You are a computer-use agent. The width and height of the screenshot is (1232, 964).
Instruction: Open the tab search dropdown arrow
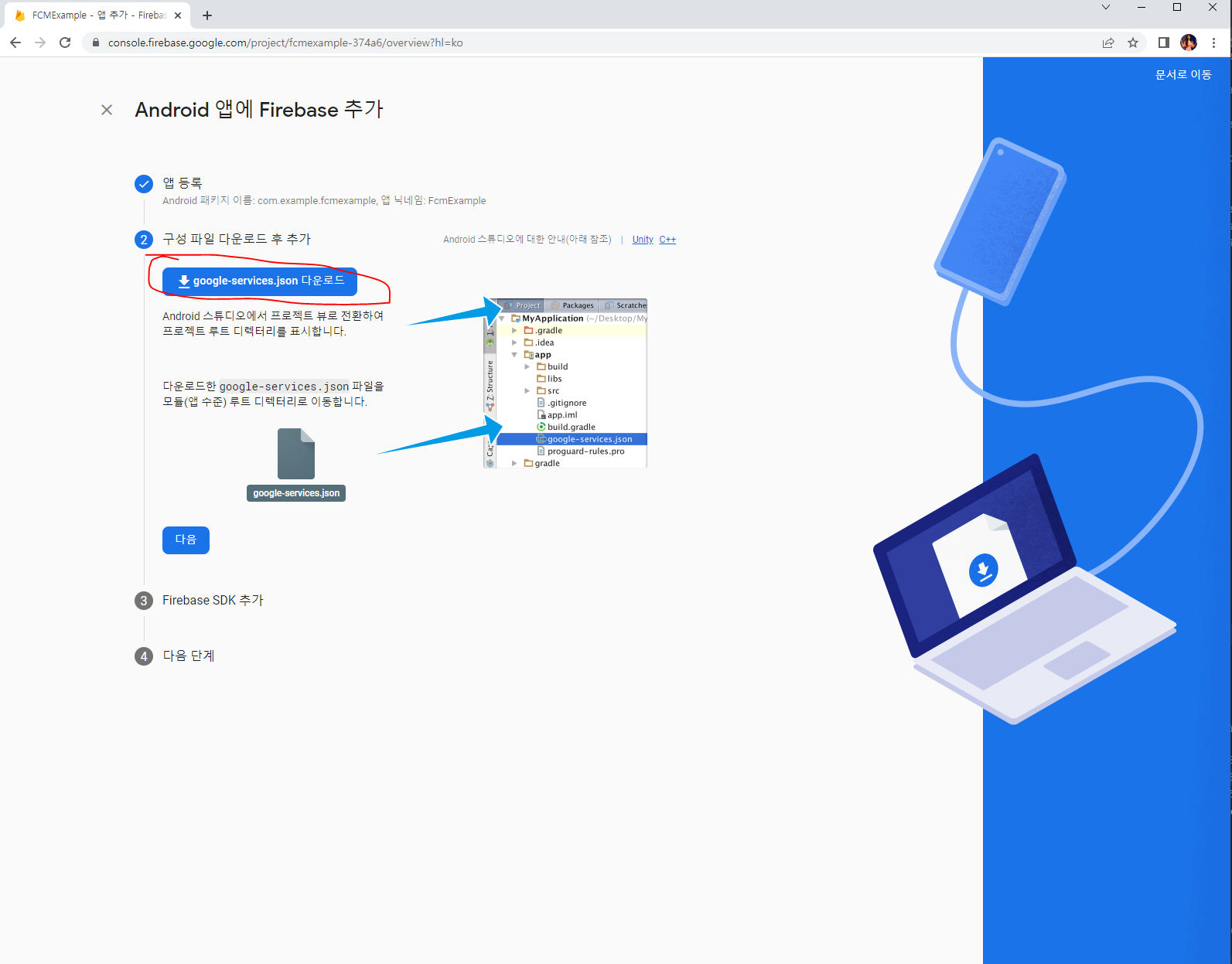point(1106,8)
